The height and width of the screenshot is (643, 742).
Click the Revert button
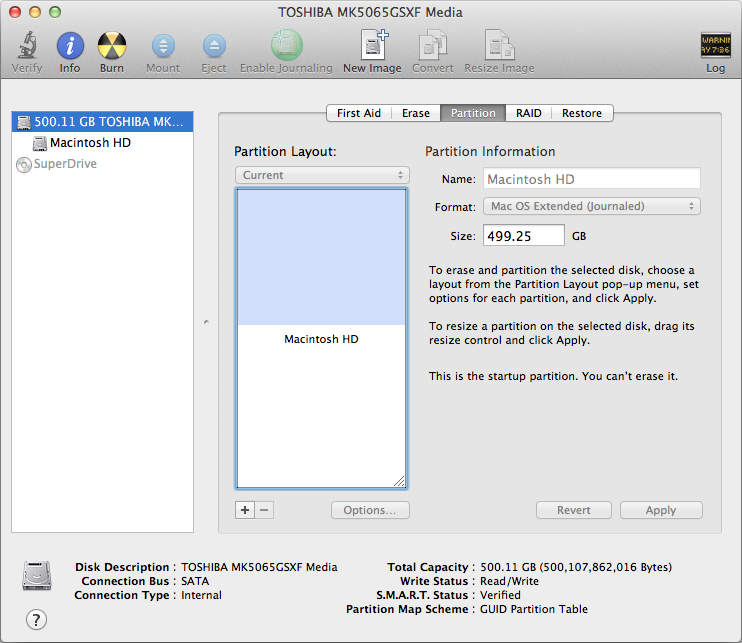[x=574, y=510]
